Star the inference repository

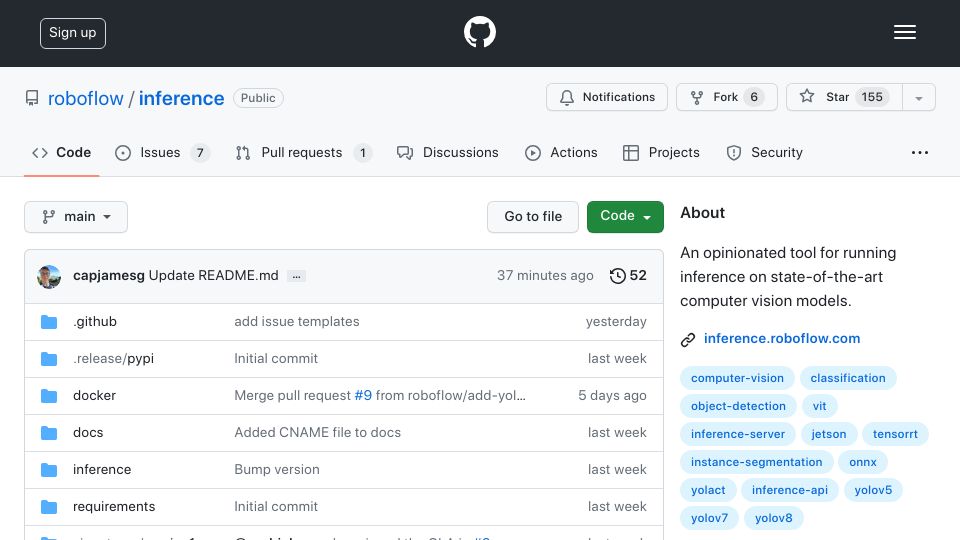click(x=844, y=97)
